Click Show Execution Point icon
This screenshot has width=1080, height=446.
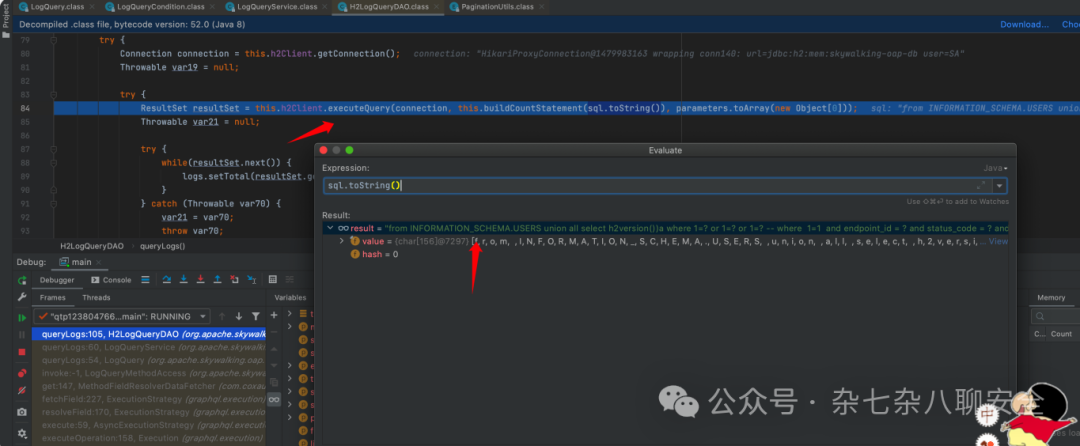point(145,279)
